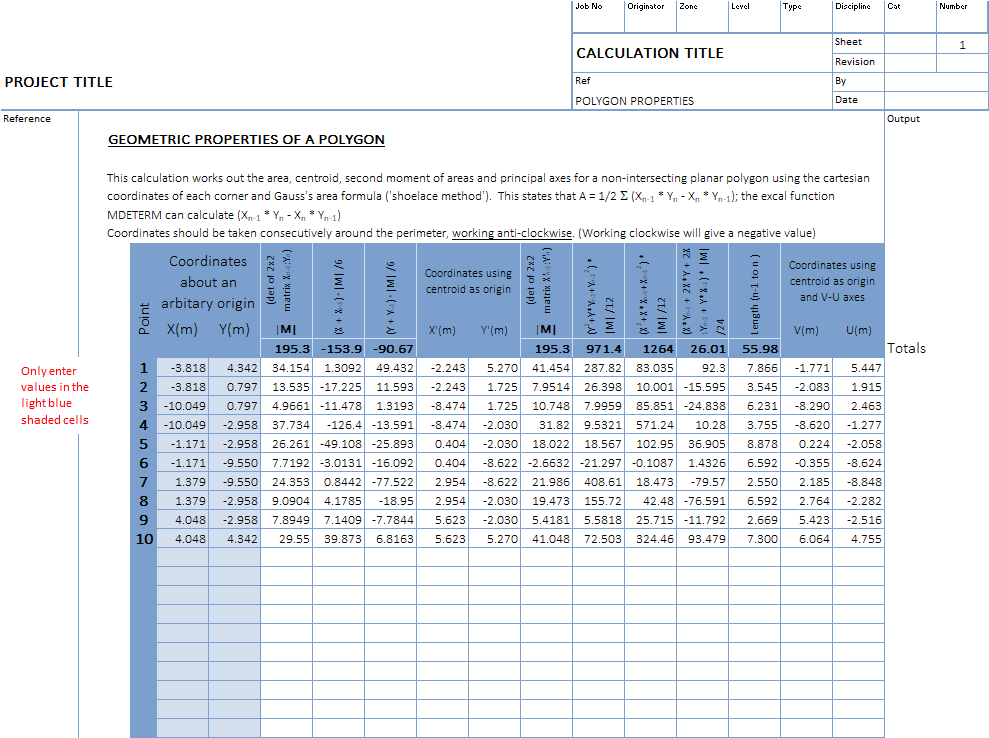Click the X(m) column header
This screenshot has width=989, height=738.
coord(182,329)
